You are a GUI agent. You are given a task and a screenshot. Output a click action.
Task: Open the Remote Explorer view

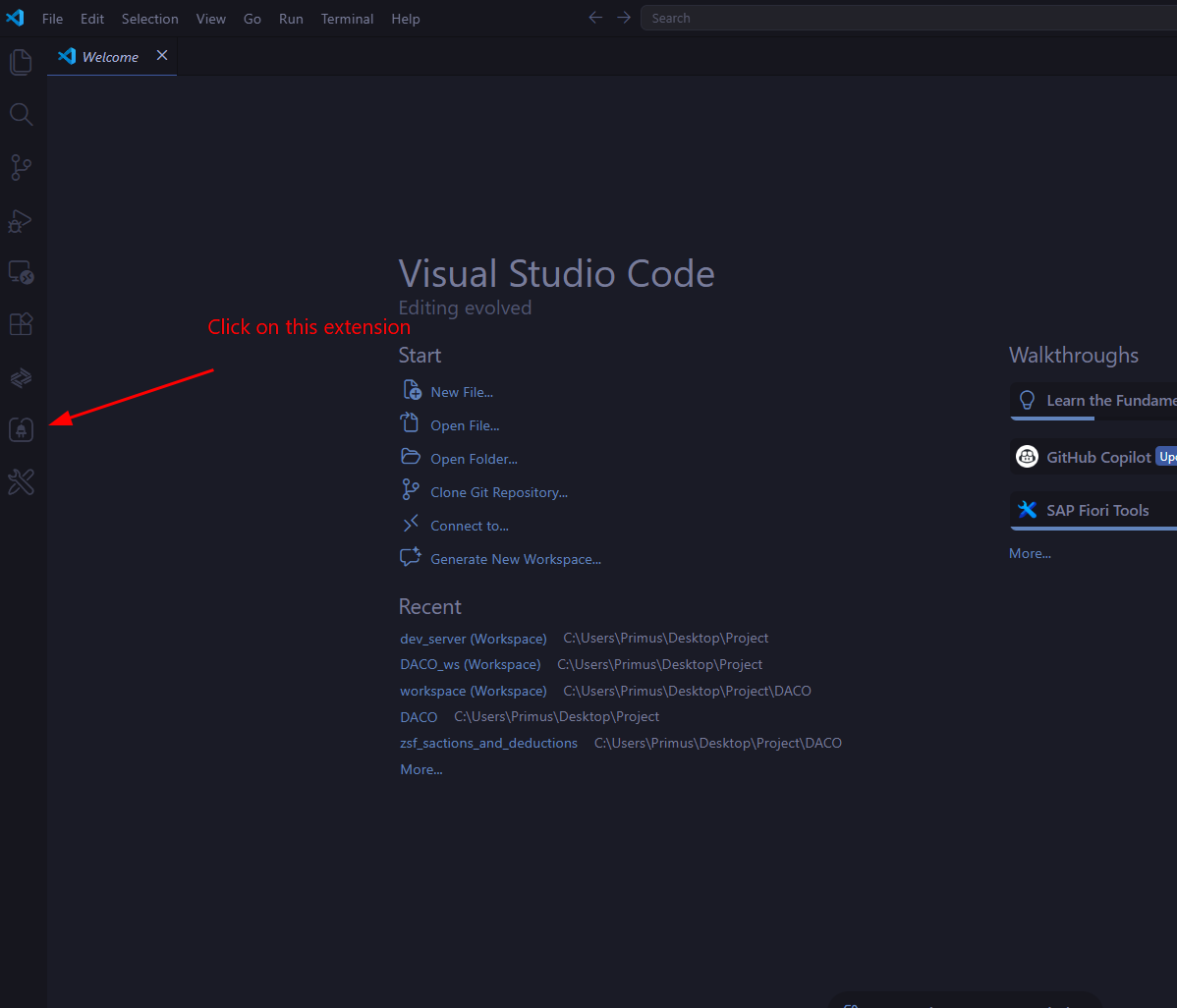tap(21, 272)
